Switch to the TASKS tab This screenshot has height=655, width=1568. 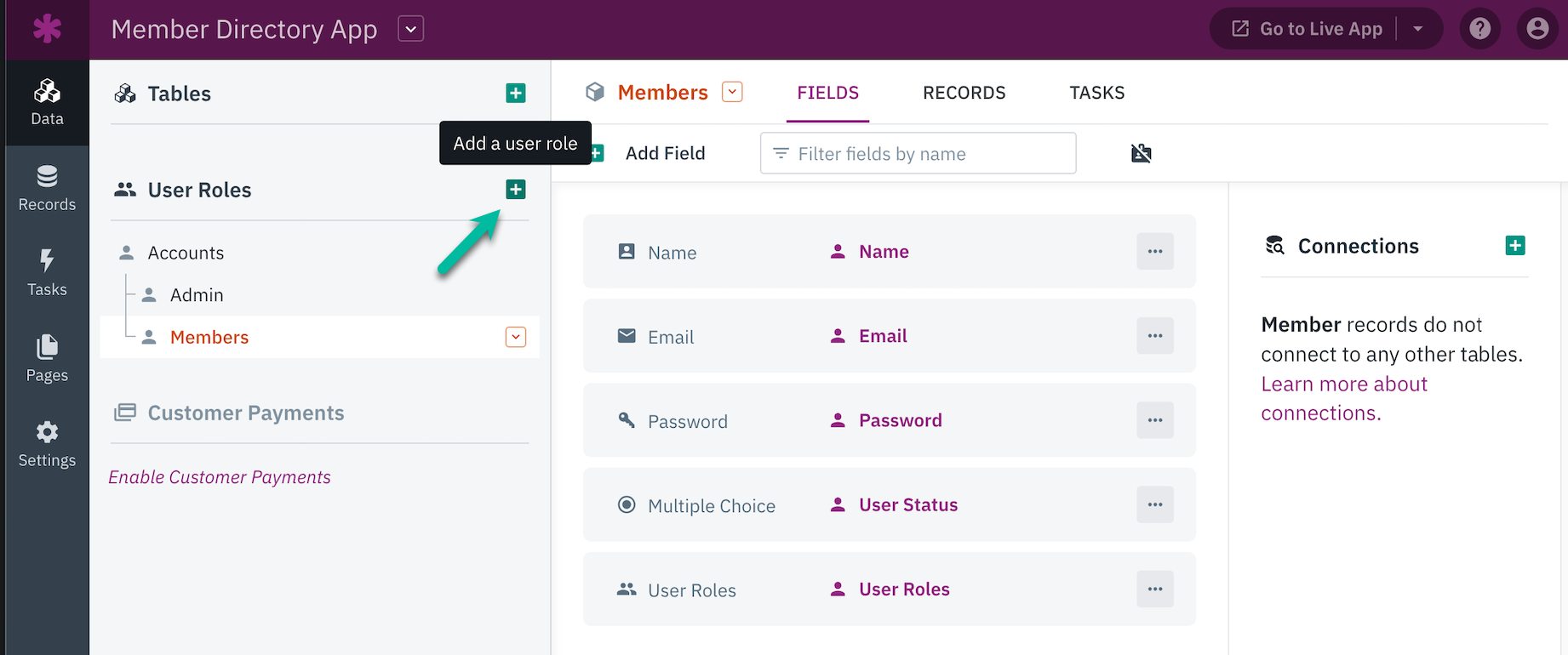click(x=1097, y=93)
